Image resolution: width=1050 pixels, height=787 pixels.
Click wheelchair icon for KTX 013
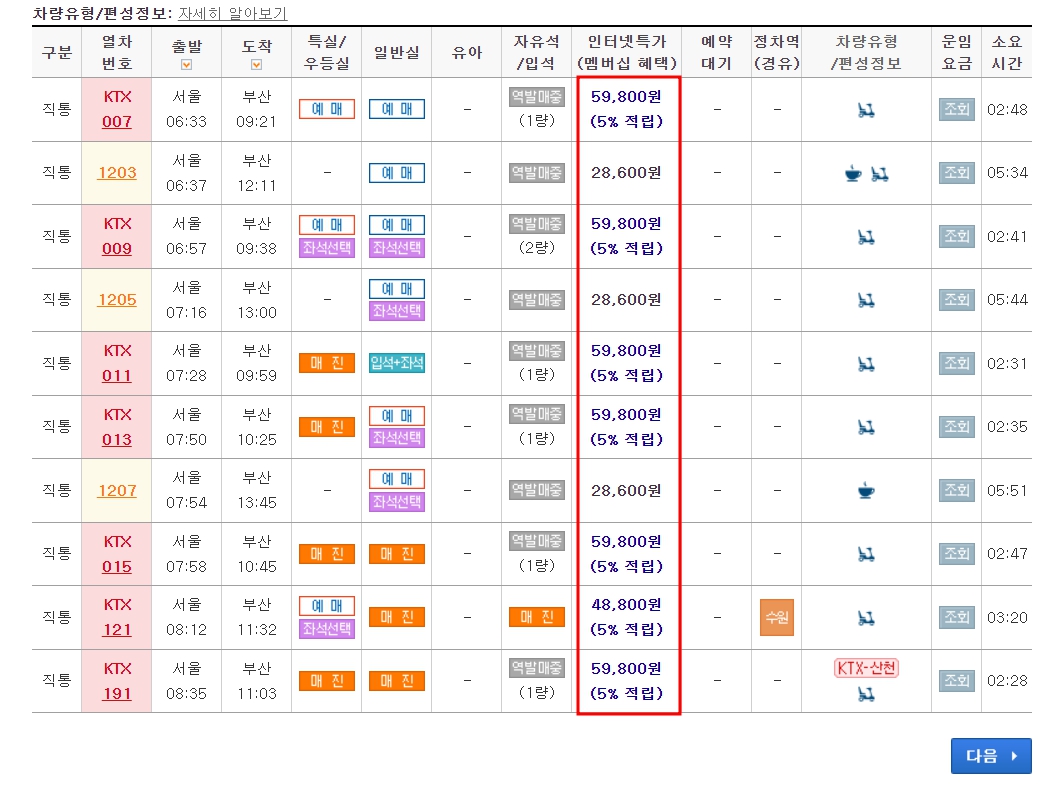866,427
